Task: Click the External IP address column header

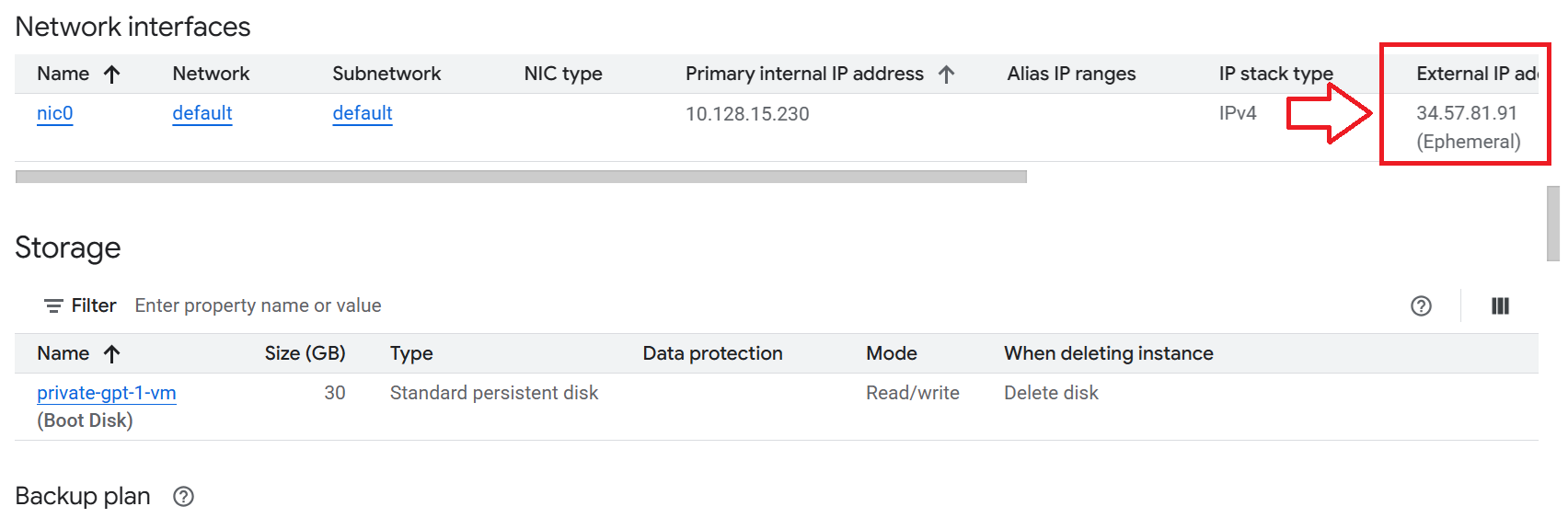Action: coord(1476,74)
